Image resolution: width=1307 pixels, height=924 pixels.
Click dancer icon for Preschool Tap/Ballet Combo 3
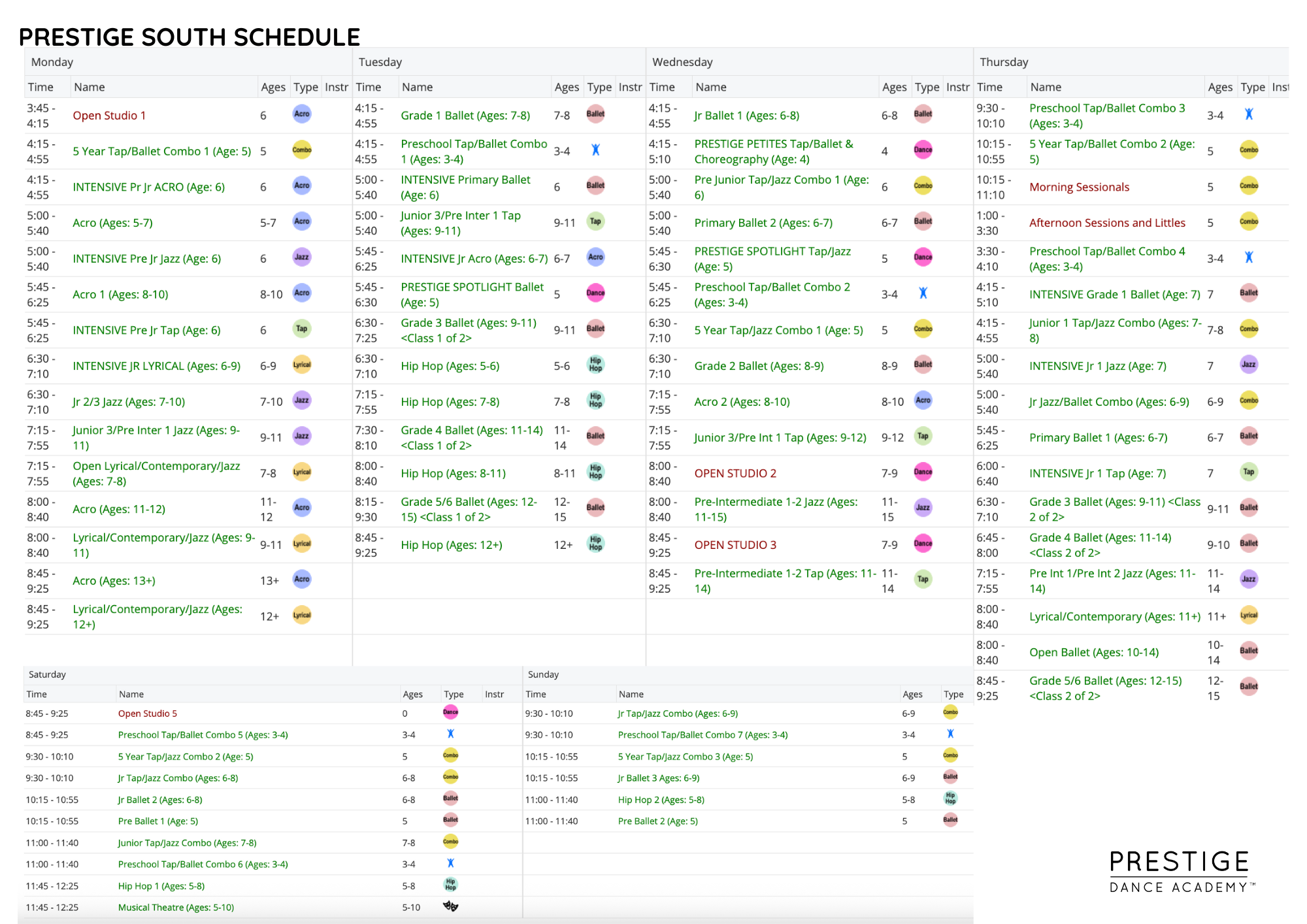point(1249,114)
